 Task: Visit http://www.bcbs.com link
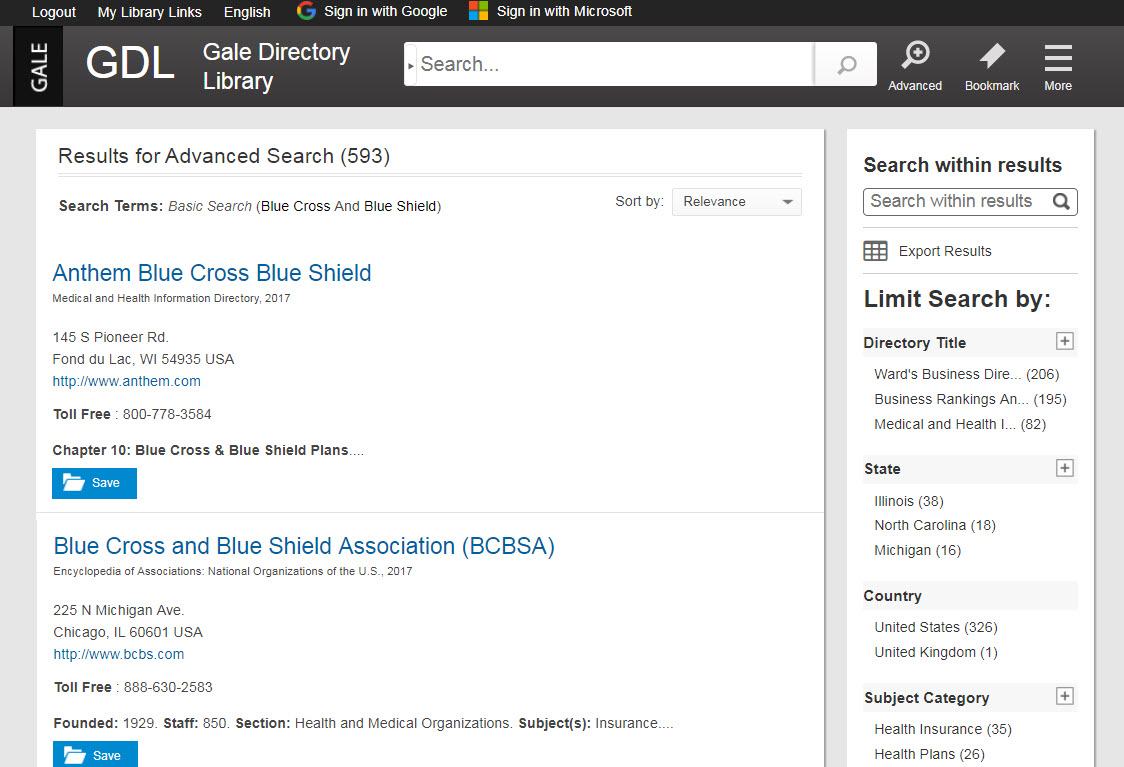point(119,654)
